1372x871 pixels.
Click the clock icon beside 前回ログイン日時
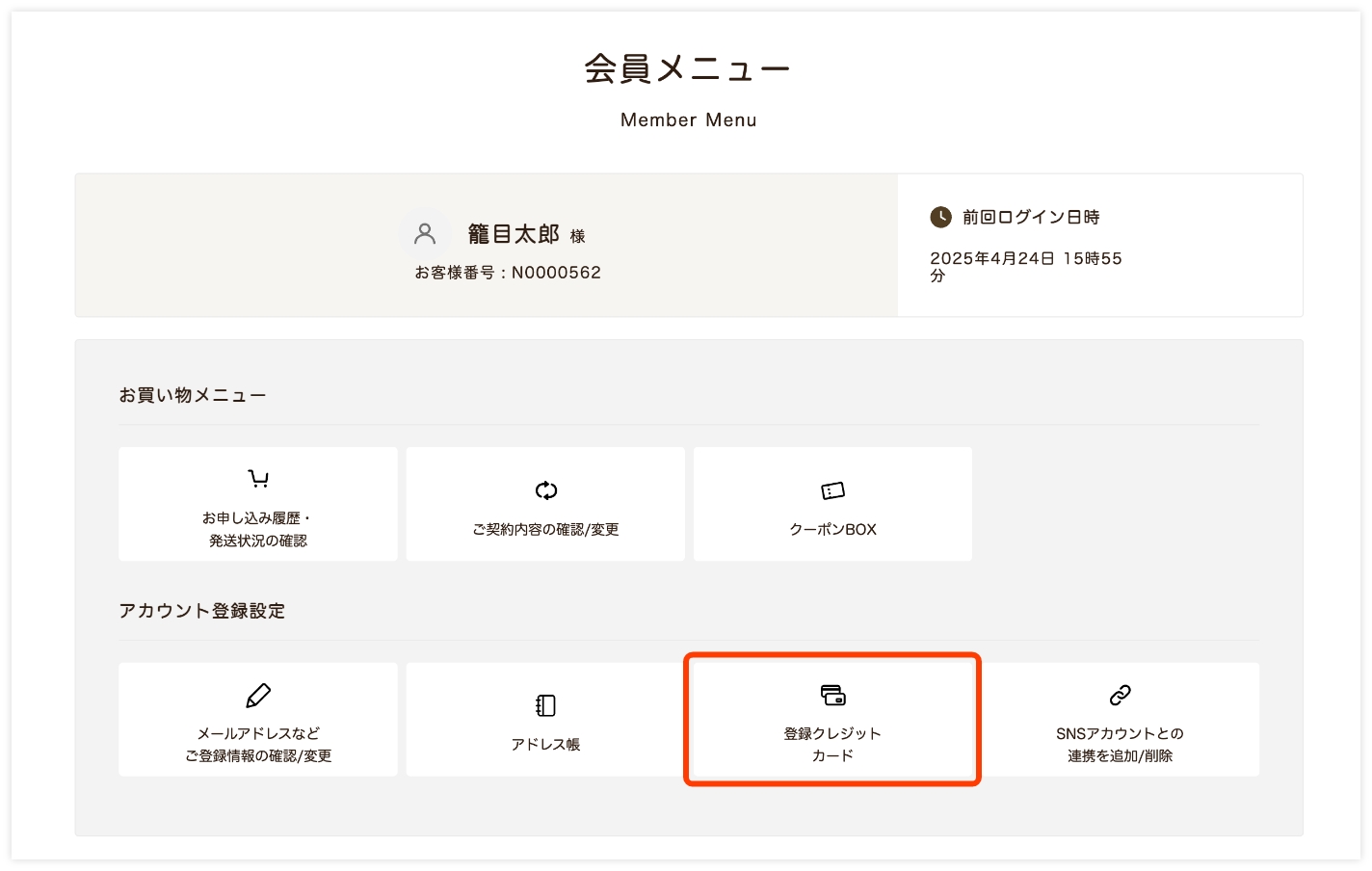tap(940, 217)
